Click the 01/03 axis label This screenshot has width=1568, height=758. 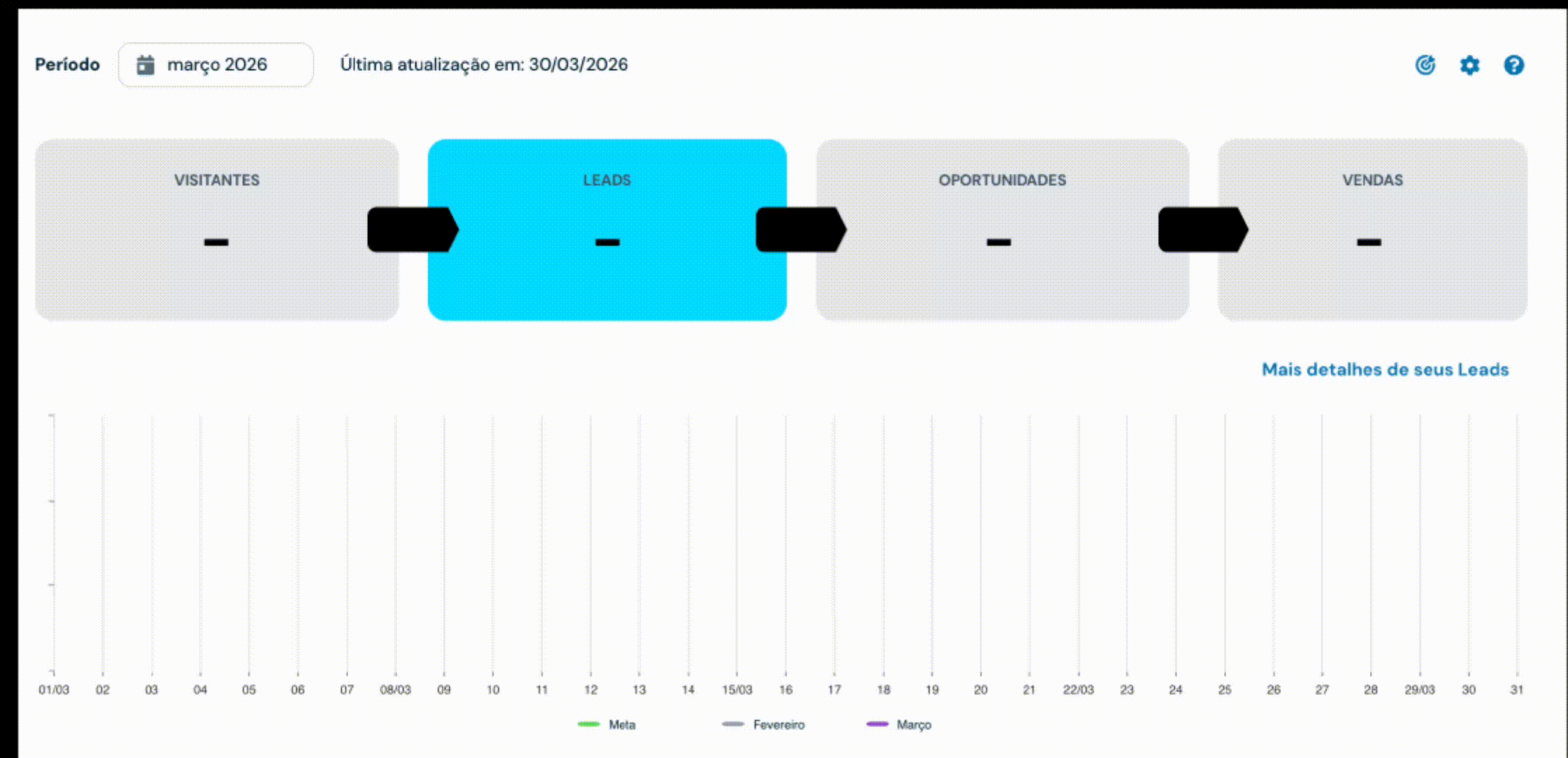click(x=55, y=689)
